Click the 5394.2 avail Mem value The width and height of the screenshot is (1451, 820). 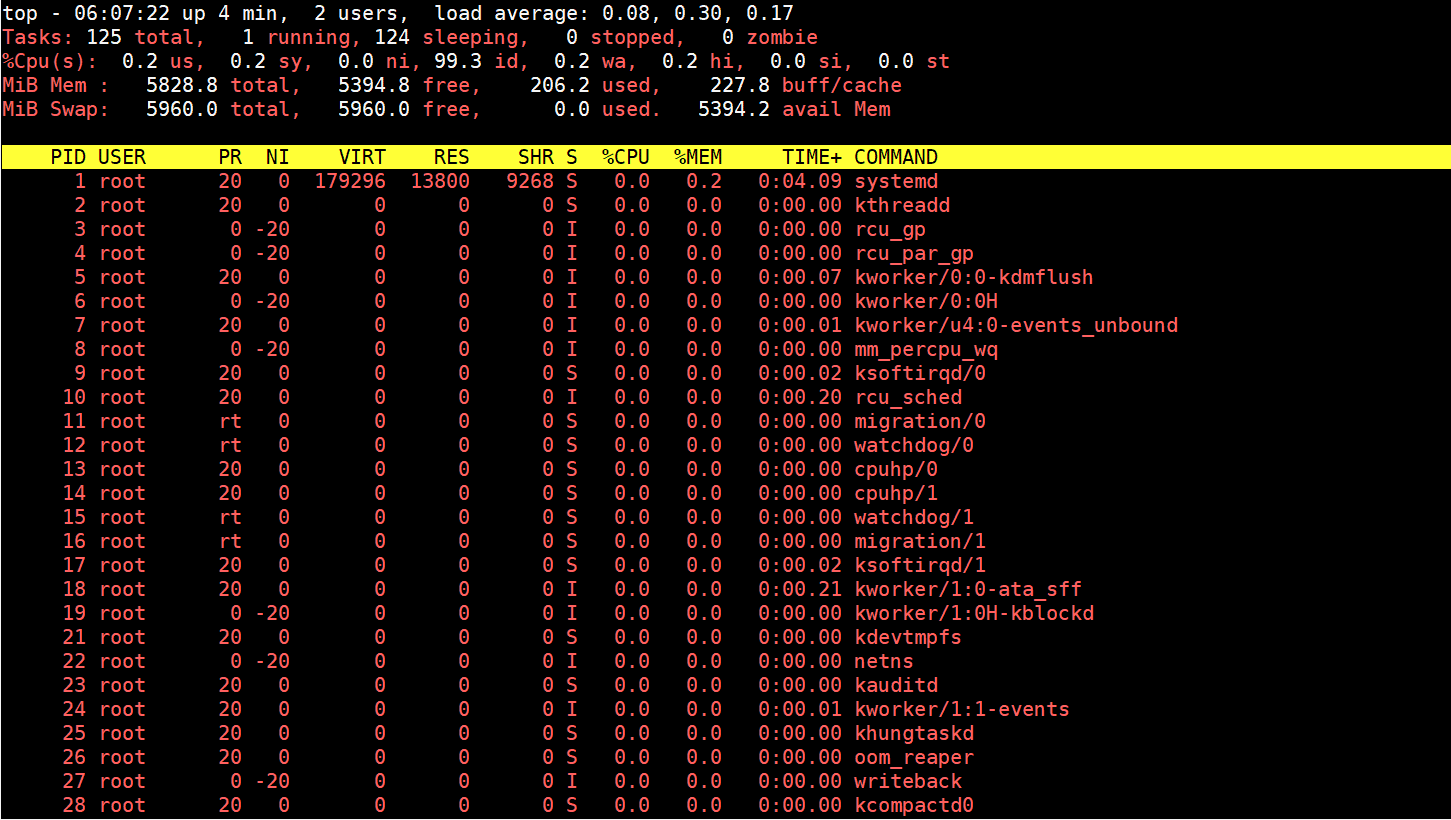[x=734, y=109]
